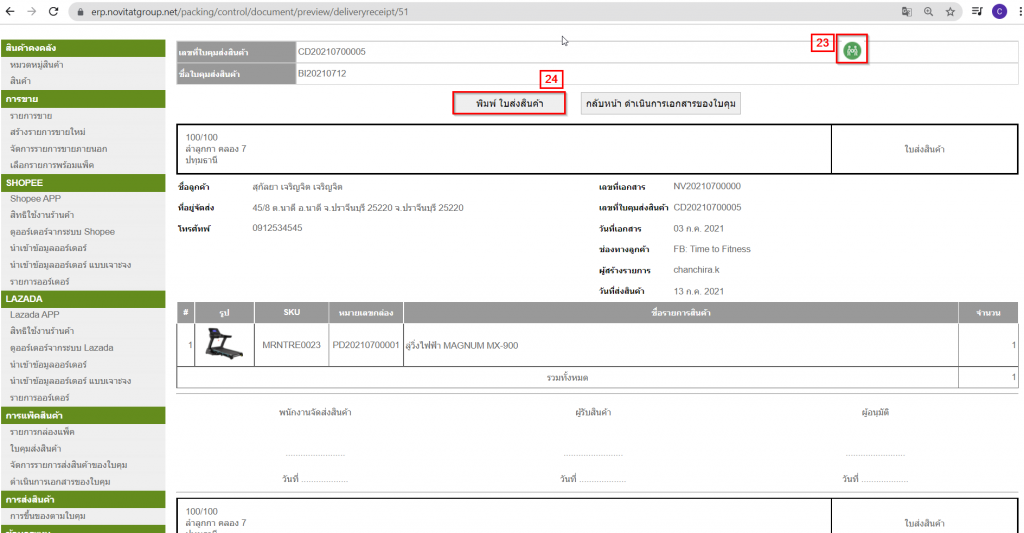Click the 'พิมพ์ ใบส่งสินค้า' print button
The width and height of the screenshot is (1024, 533).
click(x=510, y=104)
